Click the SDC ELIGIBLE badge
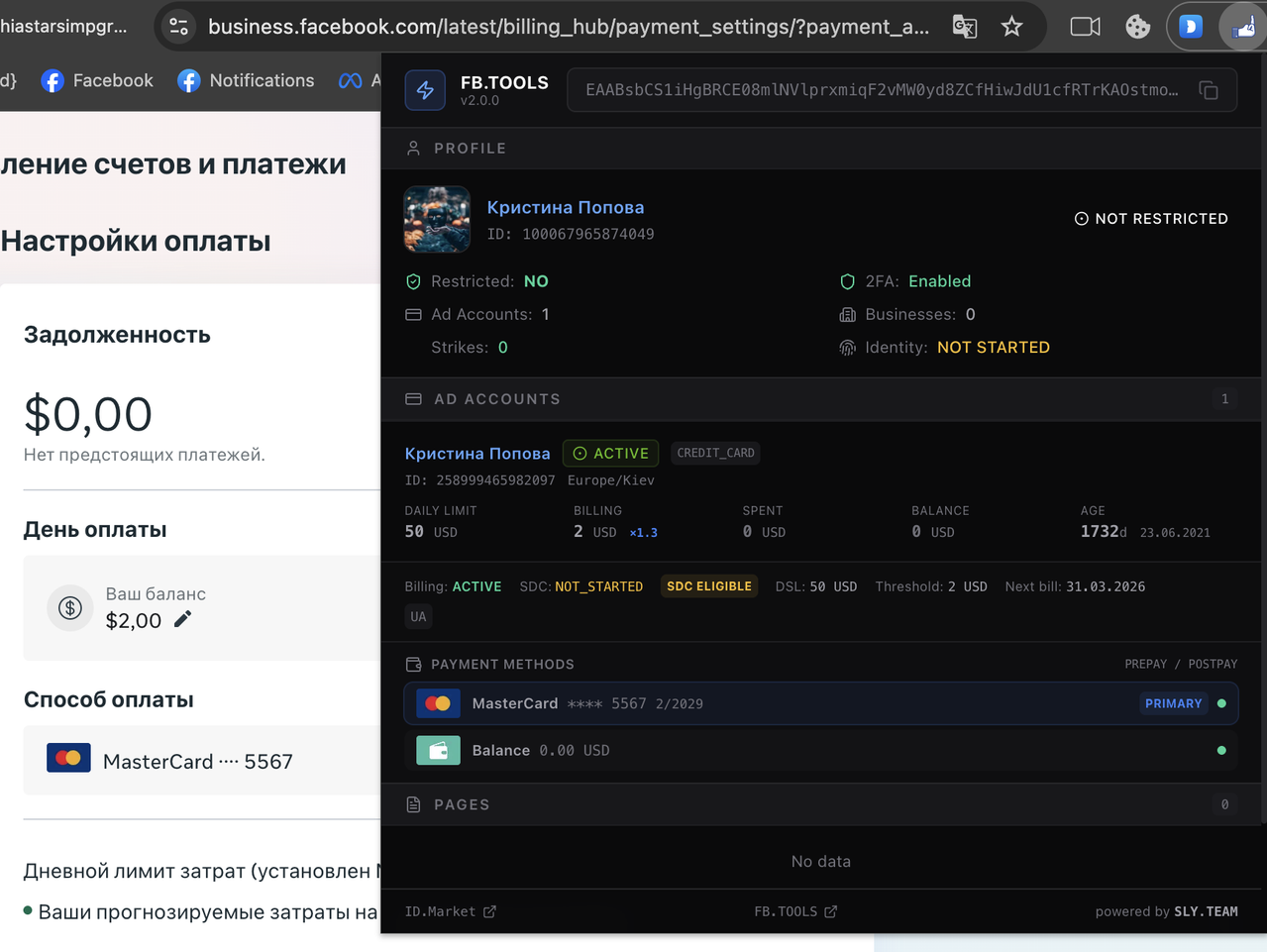Screen dimensions: 1267x952 click(x=709, y=586)
